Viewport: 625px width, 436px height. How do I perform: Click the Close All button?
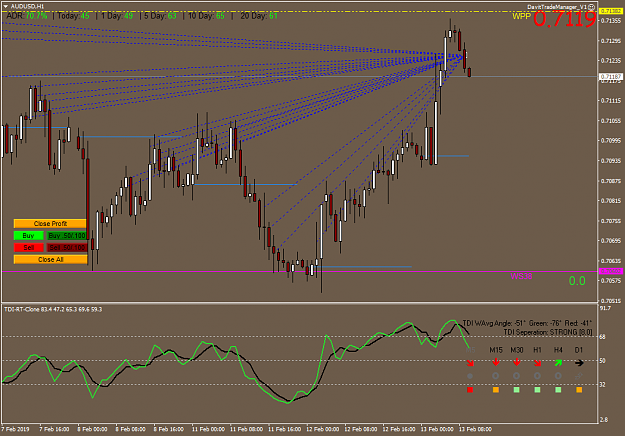point(50,259)
